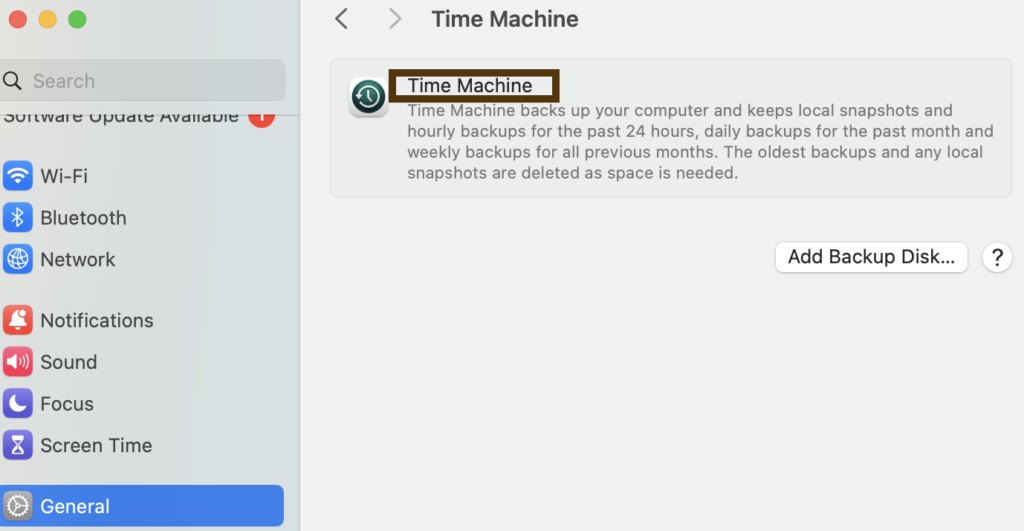This screenshot has height=531, width=1024.
Task: Focus the Search field
Action: point(142,80)
